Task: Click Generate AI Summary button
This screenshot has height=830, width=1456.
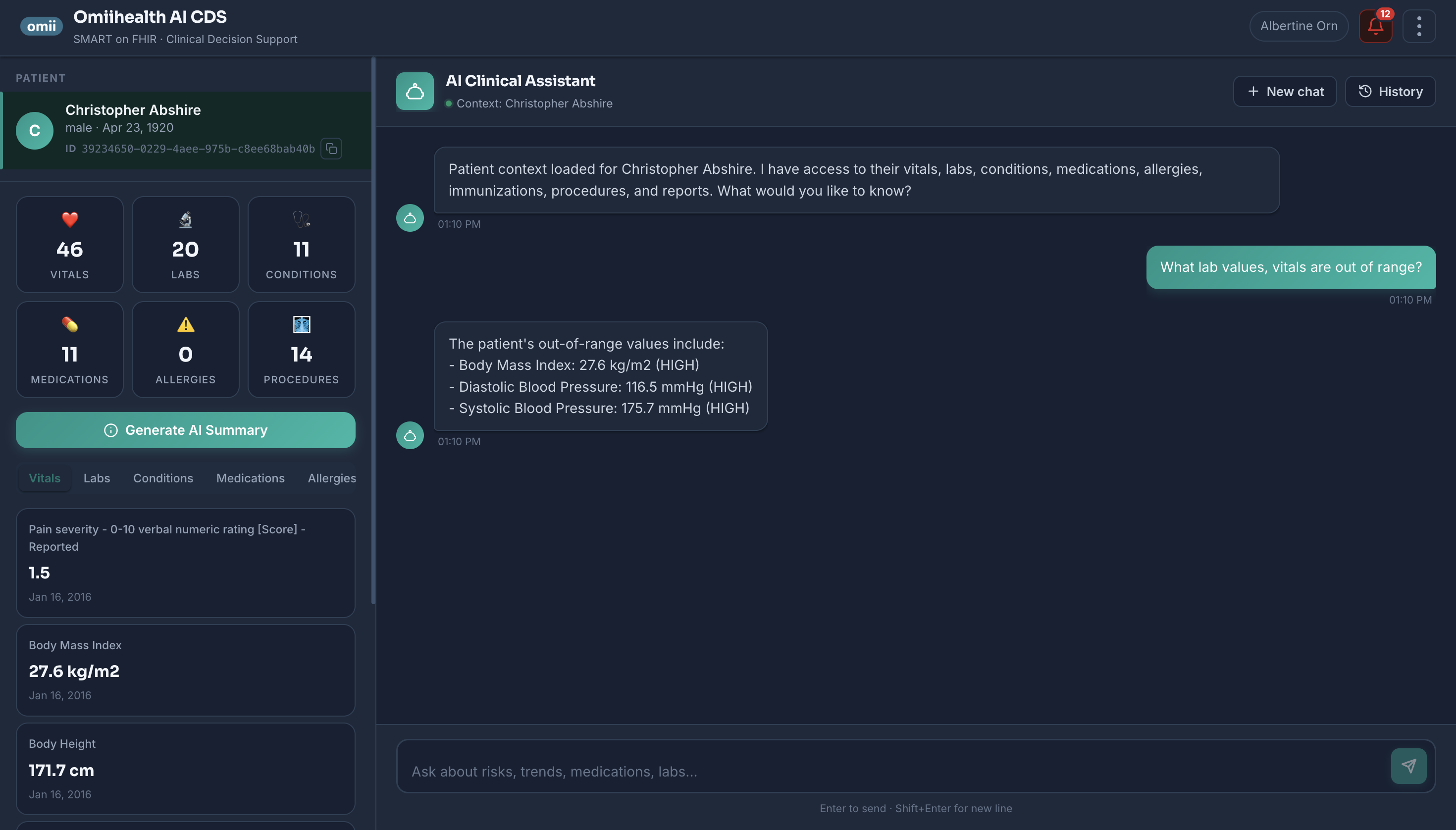Action: pos(185,430)
